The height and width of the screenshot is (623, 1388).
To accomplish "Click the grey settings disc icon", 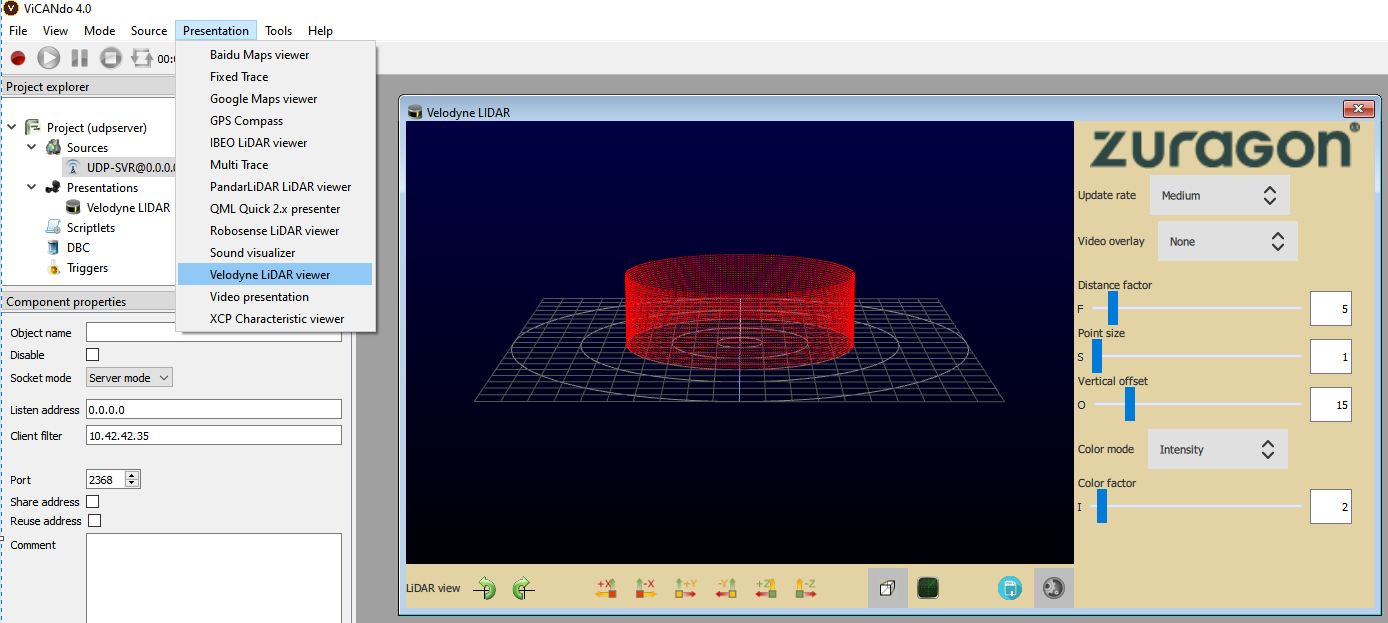I will point(1053,588).
